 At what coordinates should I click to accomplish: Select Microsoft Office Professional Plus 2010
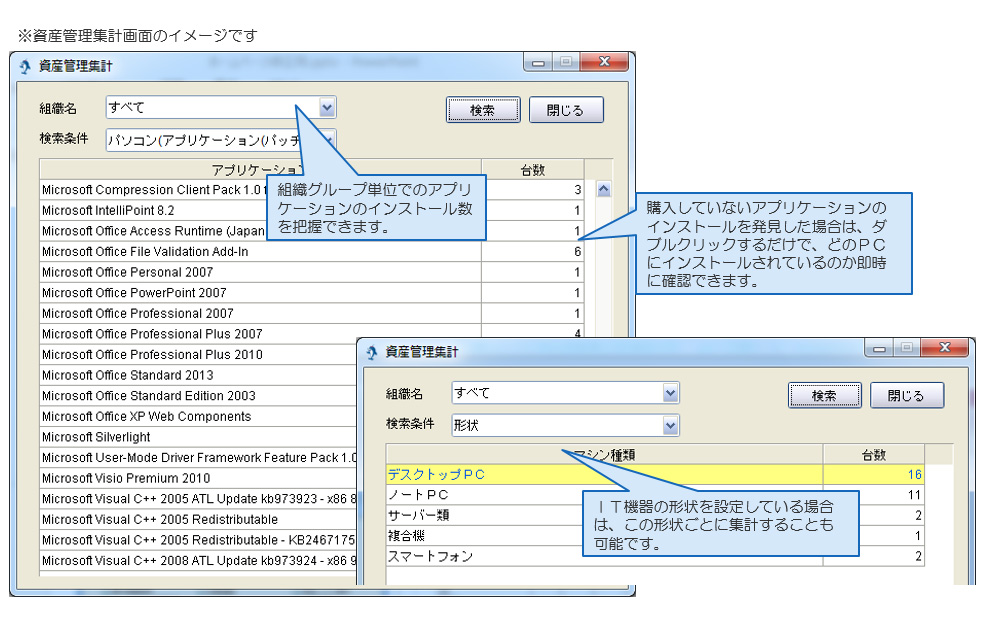[x=199, y=355]
